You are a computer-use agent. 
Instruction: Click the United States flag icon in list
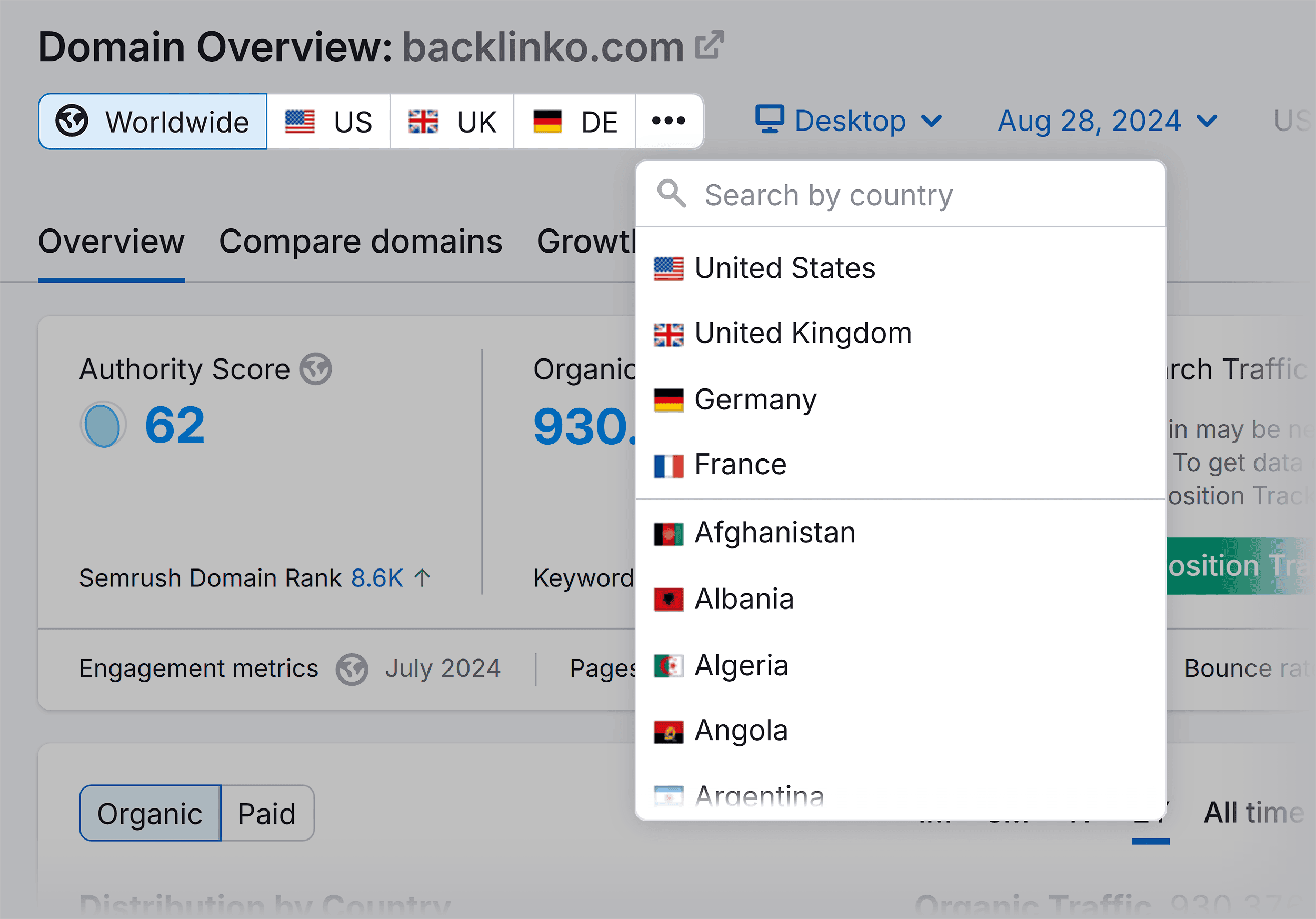(669, 269)
